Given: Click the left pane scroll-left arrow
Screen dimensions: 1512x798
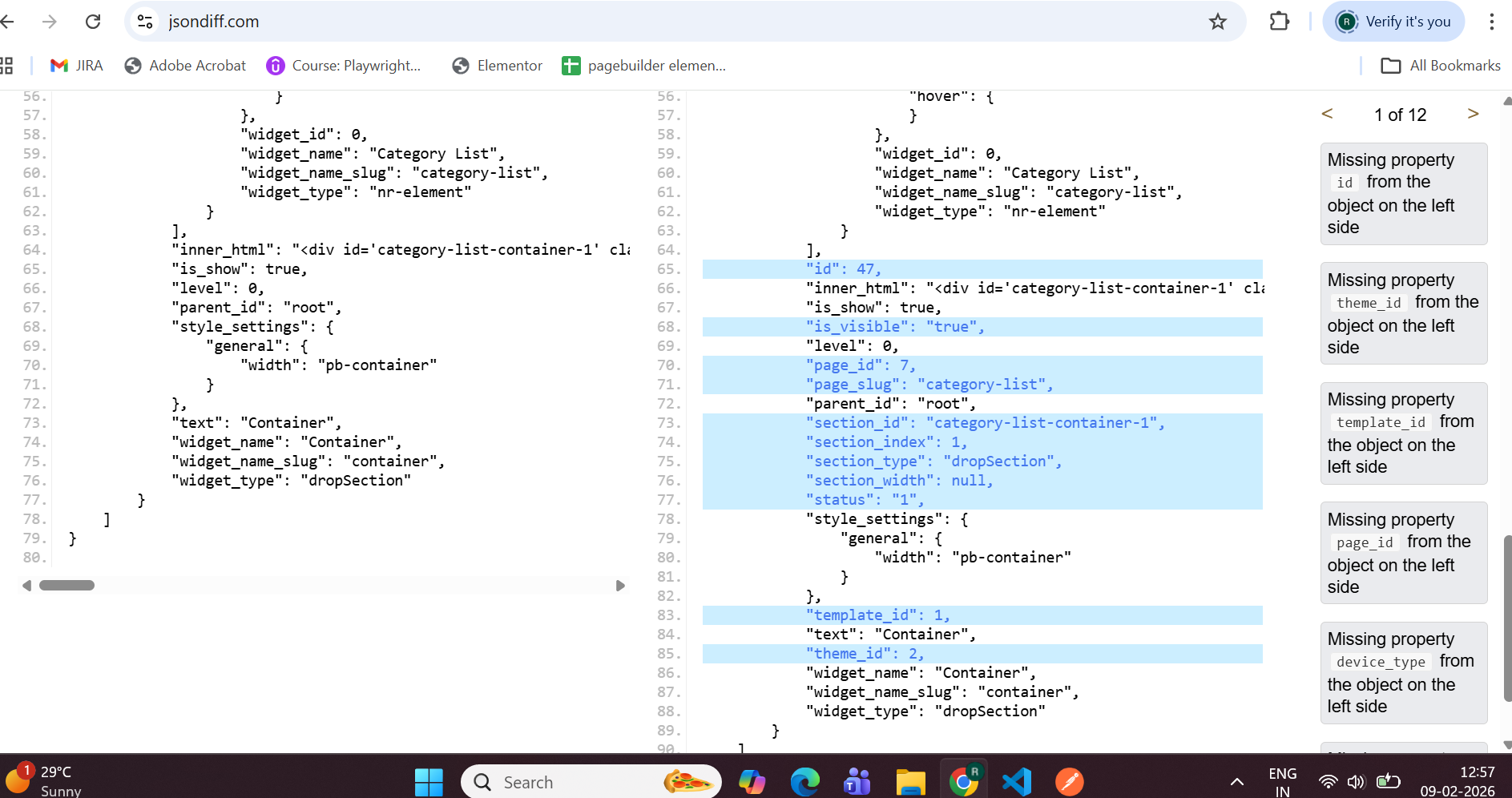Looking at the screenshot, I should [27, 586].
